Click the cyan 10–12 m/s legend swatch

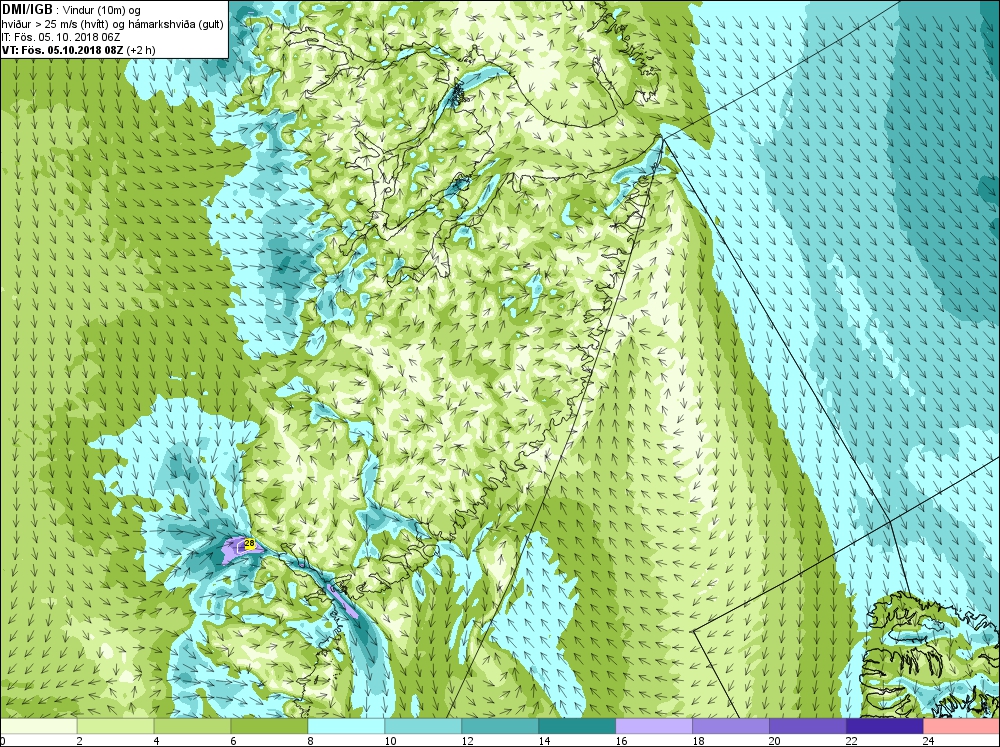click(x=423, y=726)
